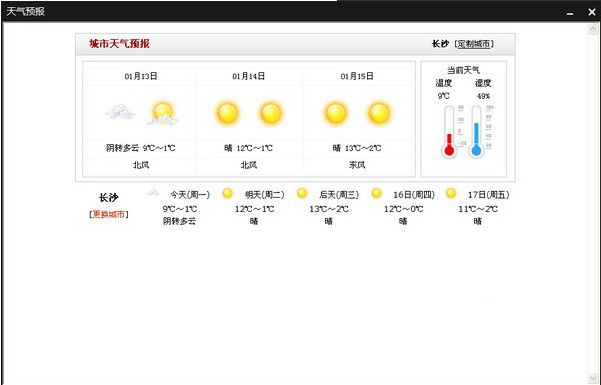Click the second sun icon under 01月14日
The image size is (601, 385).
271,114
